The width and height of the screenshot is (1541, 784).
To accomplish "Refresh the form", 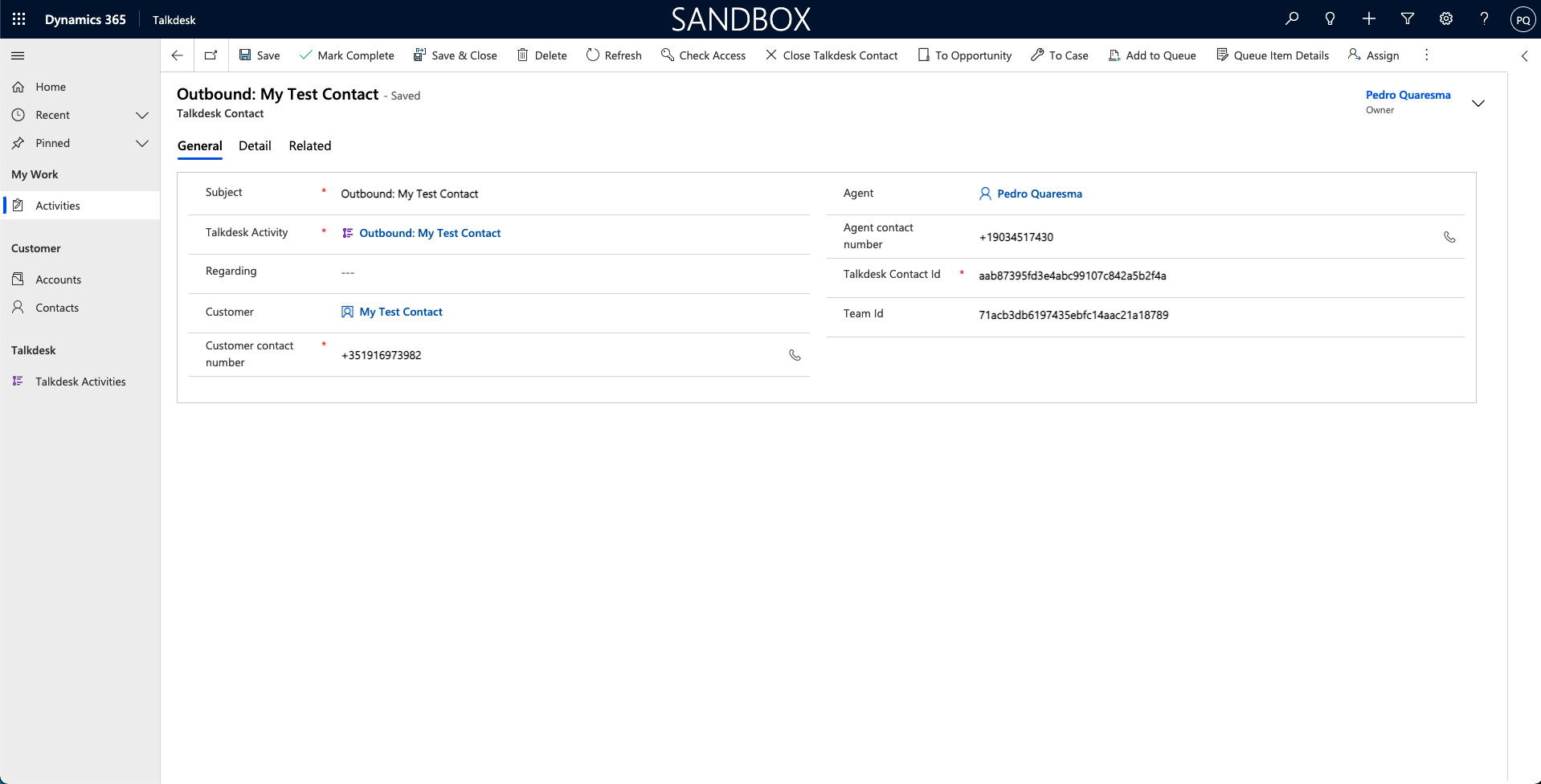I will pyautogui.click(x=614, y=55).
